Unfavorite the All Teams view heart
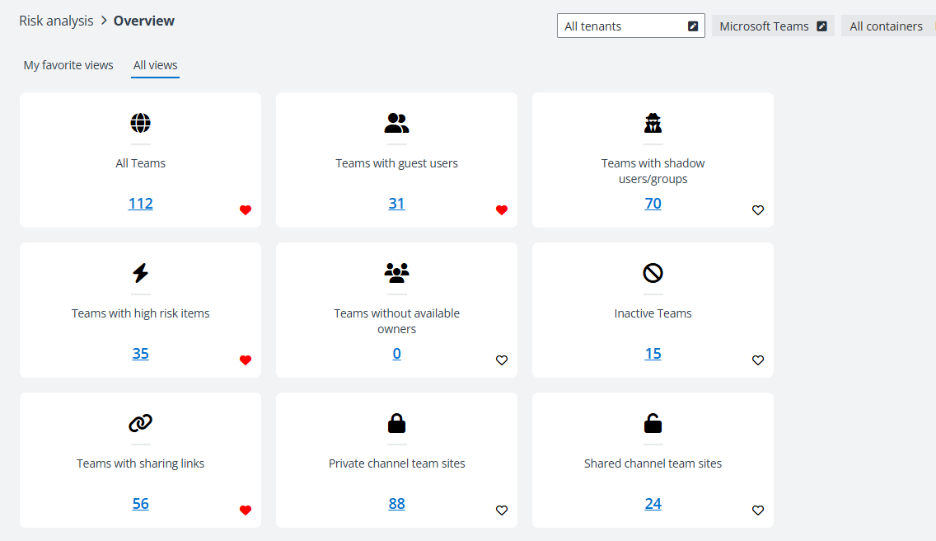Image resolution: width=936 pixels, height=541 pixels. point(245,210)
